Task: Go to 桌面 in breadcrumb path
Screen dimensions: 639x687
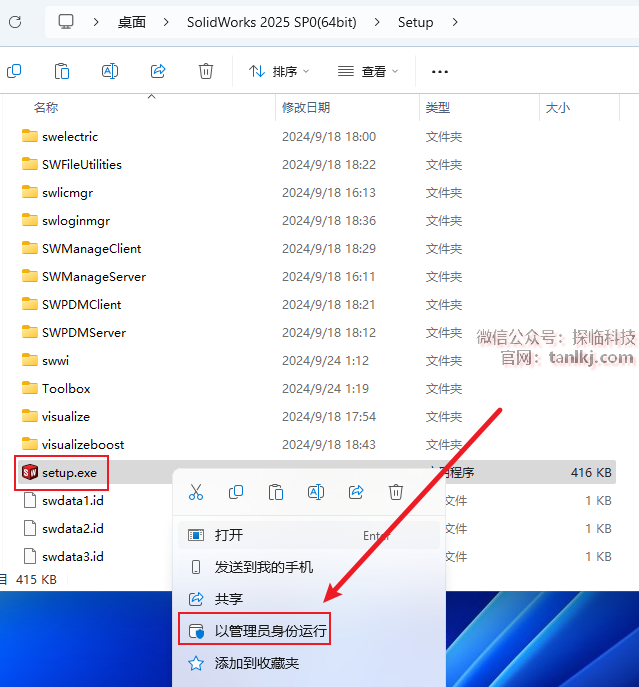Action: [x=131, y=22]
